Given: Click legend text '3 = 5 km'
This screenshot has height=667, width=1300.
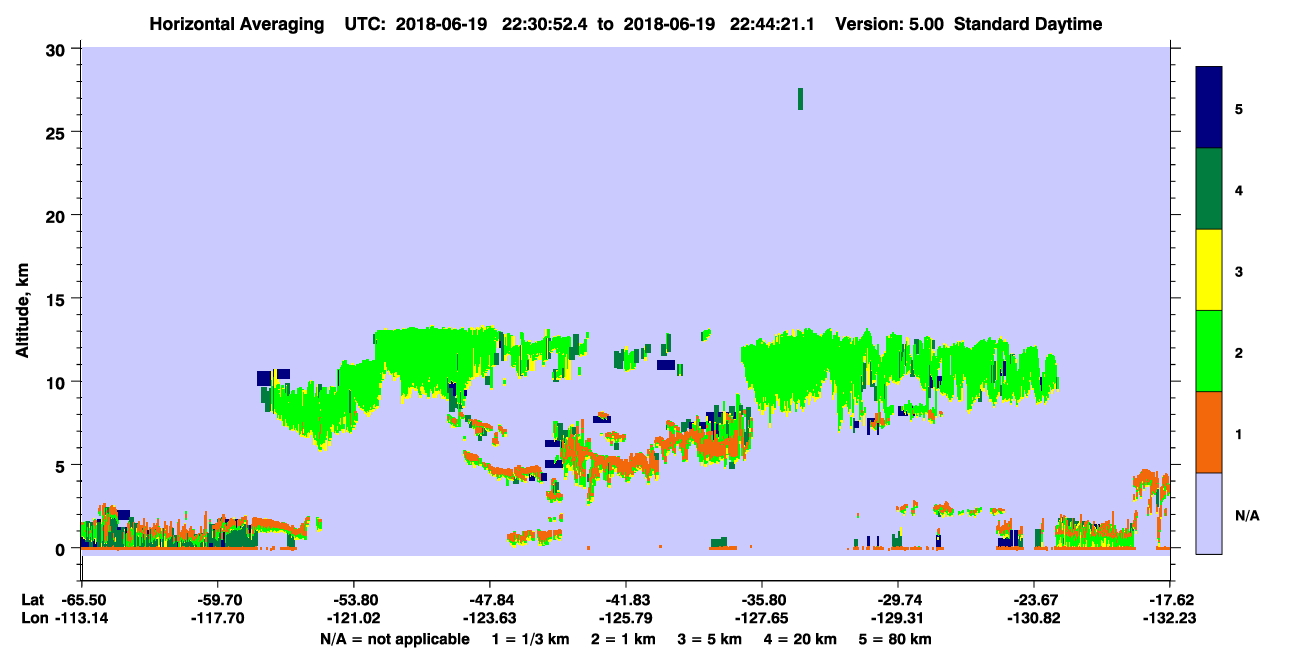Looking at the screenshot, I should click(709, 639).
